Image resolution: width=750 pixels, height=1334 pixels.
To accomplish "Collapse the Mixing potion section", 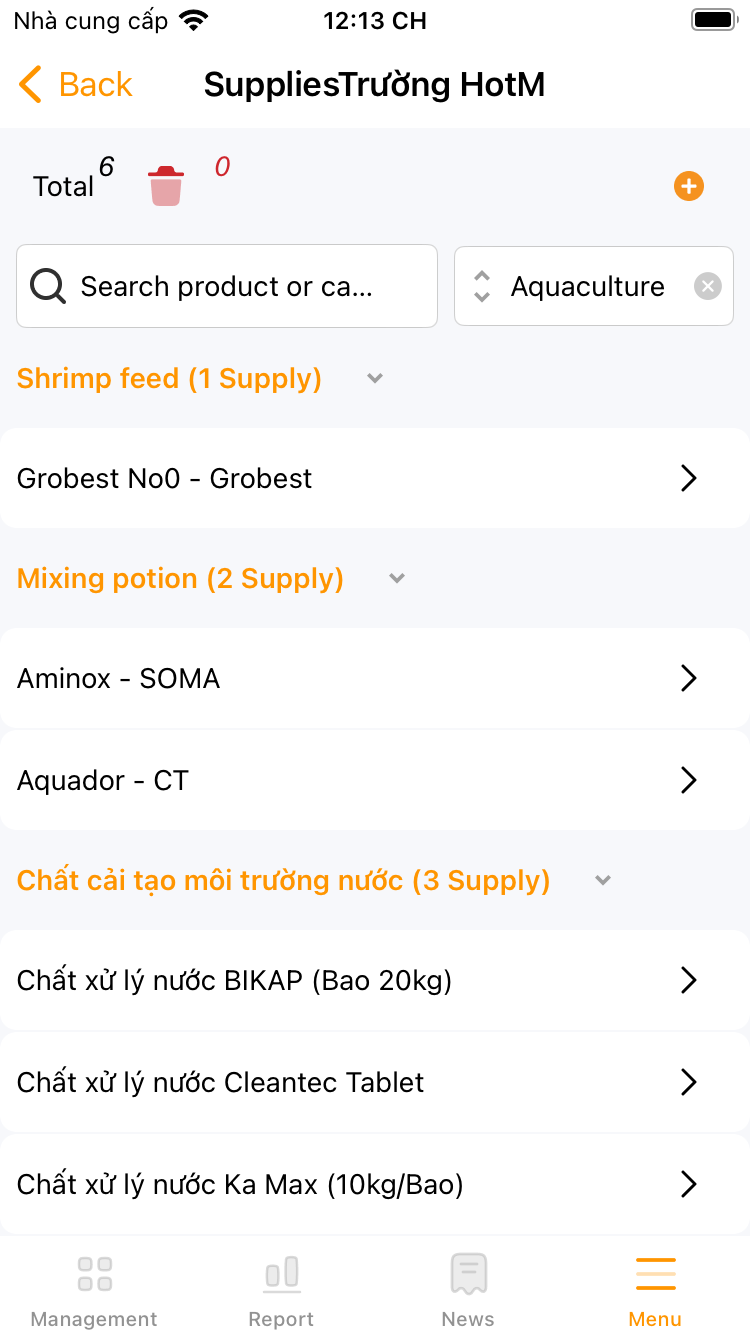I will coord(397,579).
